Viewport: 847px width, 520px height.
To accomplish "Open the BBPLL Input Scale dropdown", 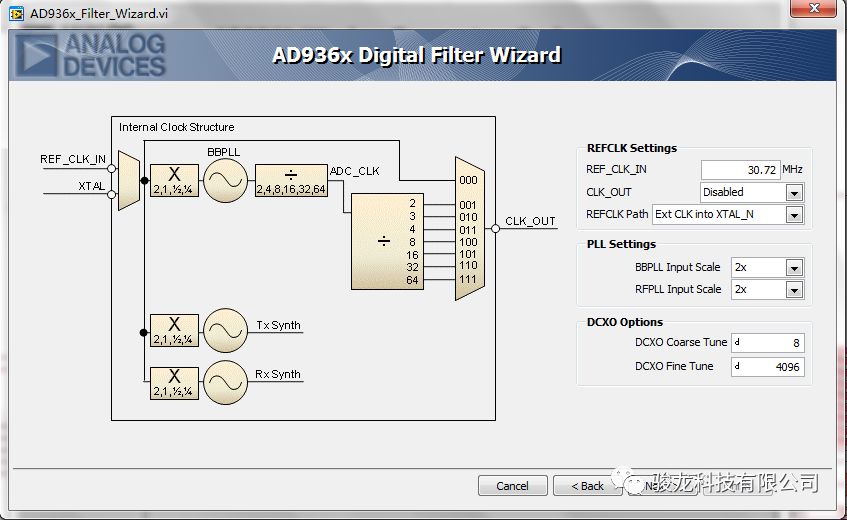I will pos(767,268).
